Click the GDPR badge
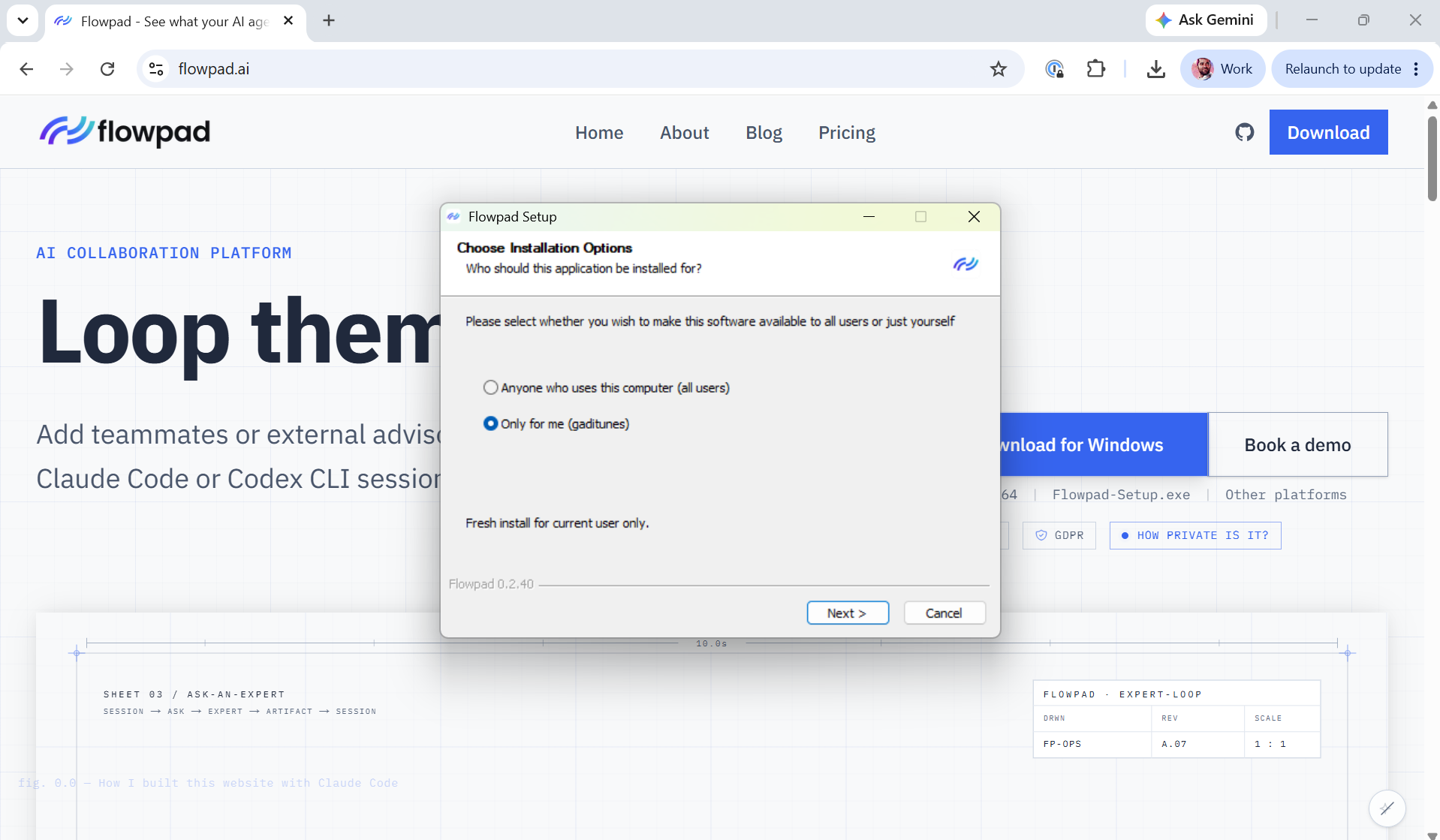 tap(1059, 535)
